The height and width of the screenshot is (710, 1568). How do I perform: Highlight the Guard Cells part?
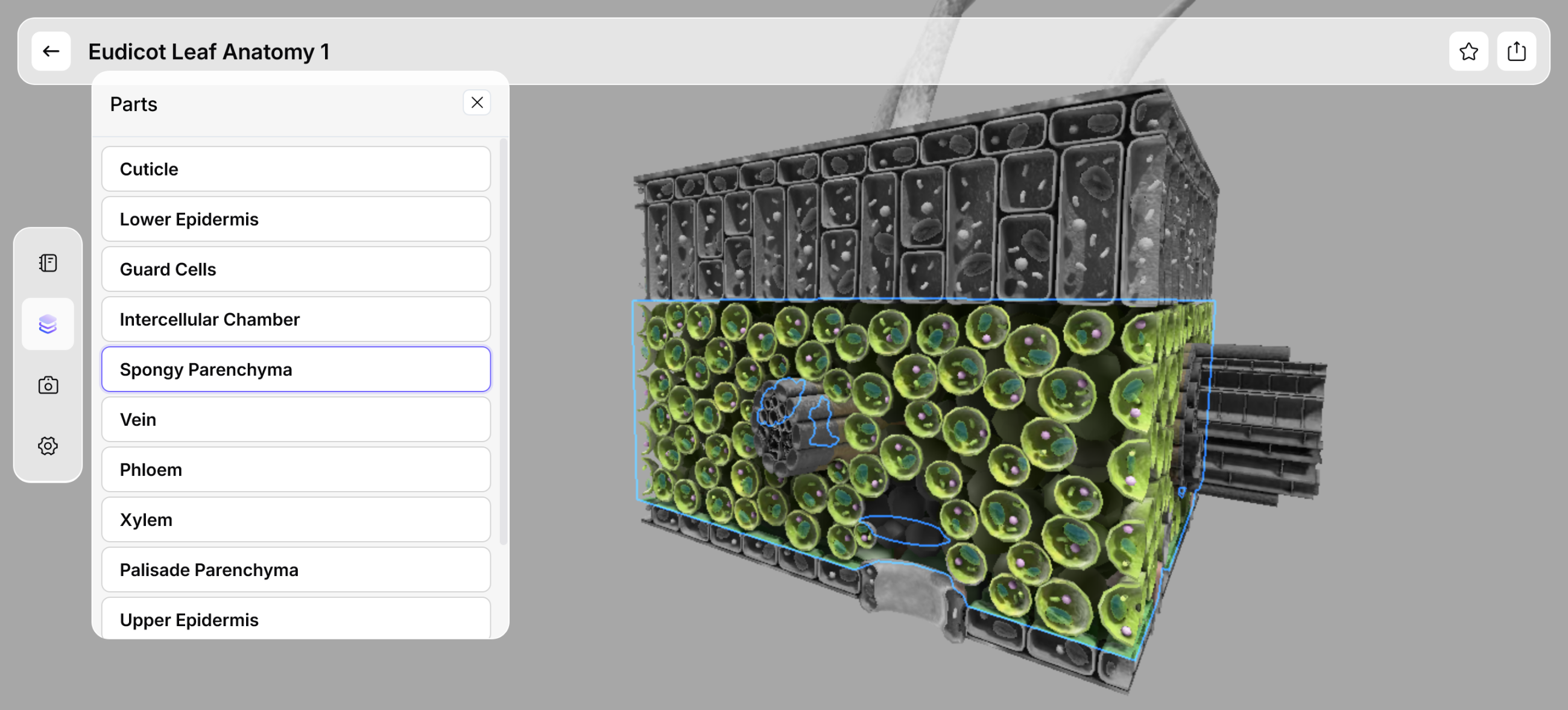(x=296, y=269)
